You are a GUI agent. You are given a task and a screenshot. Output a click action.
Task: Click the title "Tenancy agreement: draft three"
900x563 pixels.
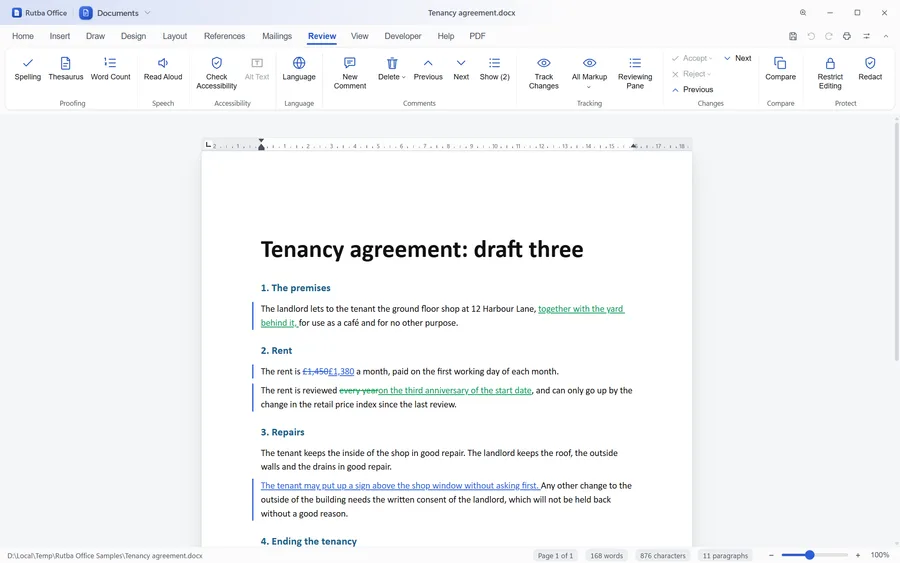pyautogui.click(x=422, y=249)
